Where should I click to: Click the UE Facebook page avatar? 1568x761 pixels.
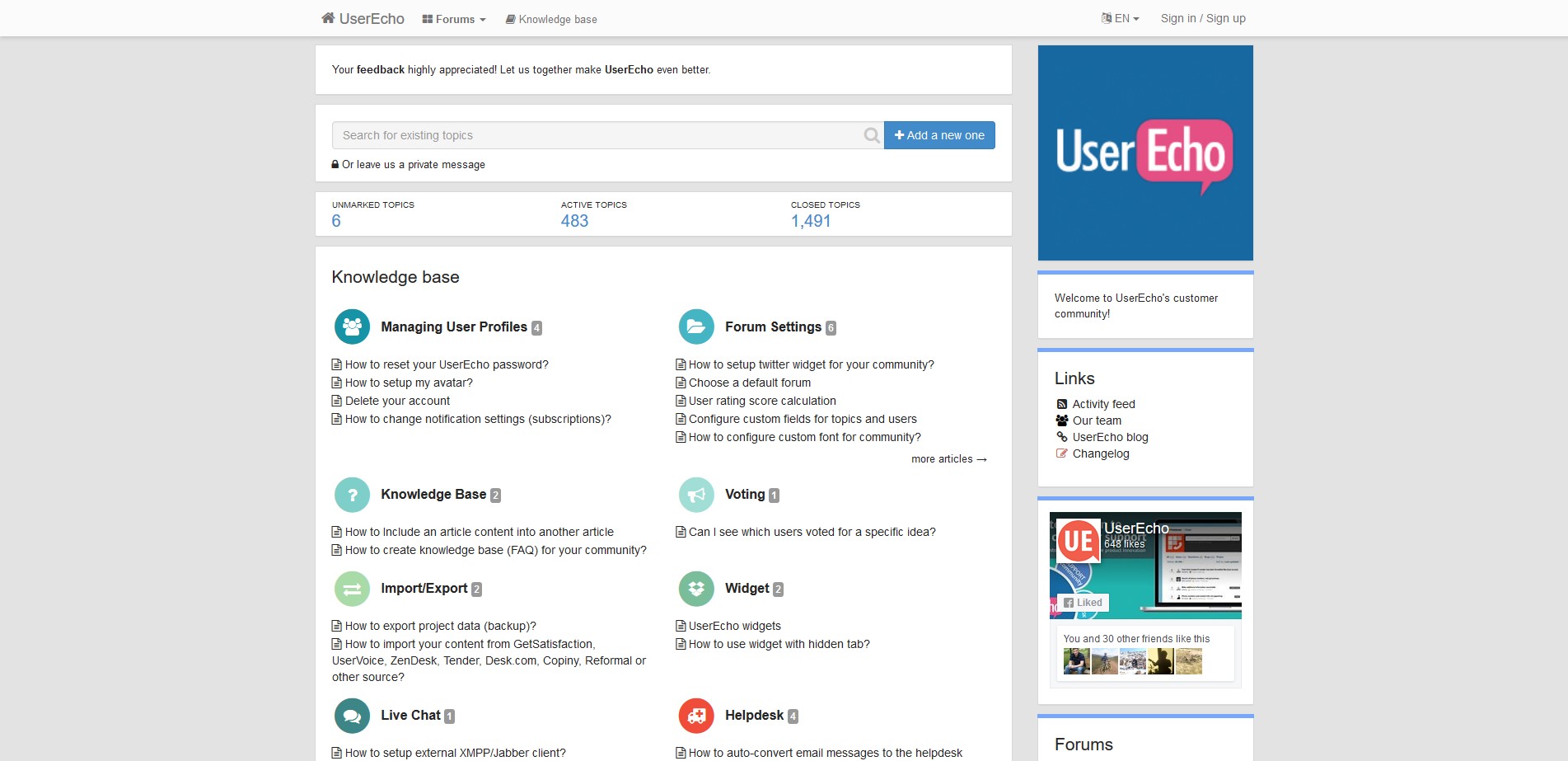tap(1079, 541)
